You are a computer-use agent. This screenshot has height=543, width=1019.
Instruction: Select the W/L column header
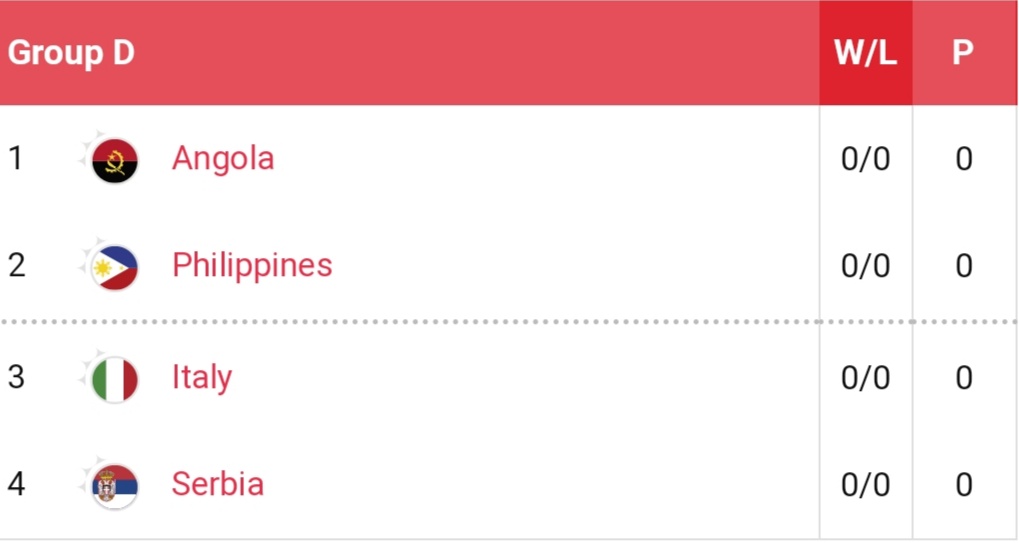(866, 53)
